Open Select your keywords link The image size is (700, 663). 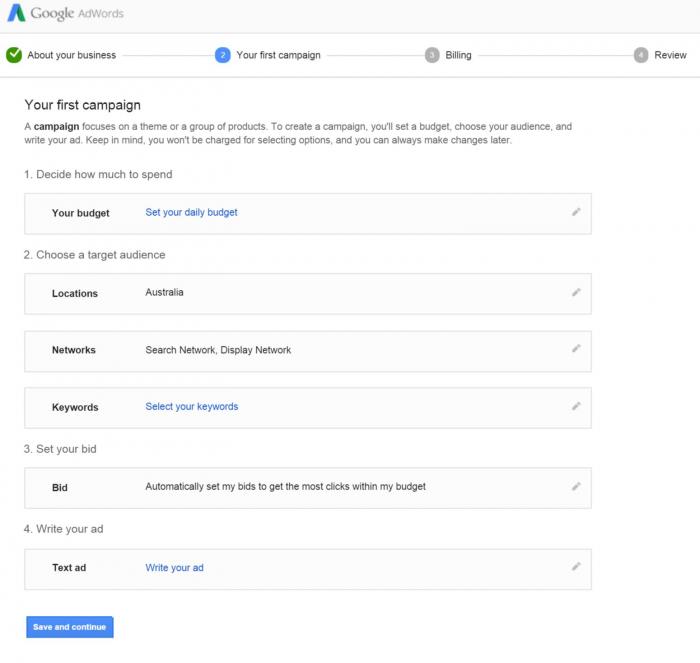tap(192, 406)
